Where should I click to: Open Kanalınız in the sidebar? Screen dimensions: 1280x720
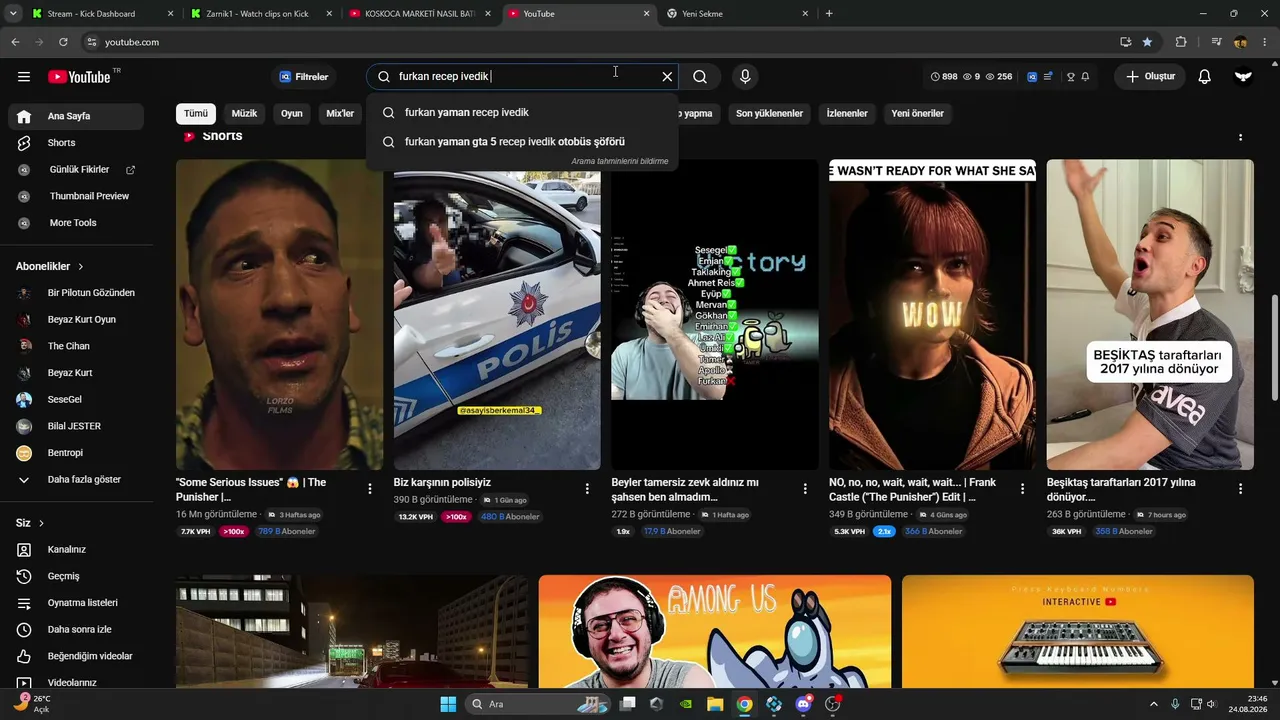pos(76,550)
